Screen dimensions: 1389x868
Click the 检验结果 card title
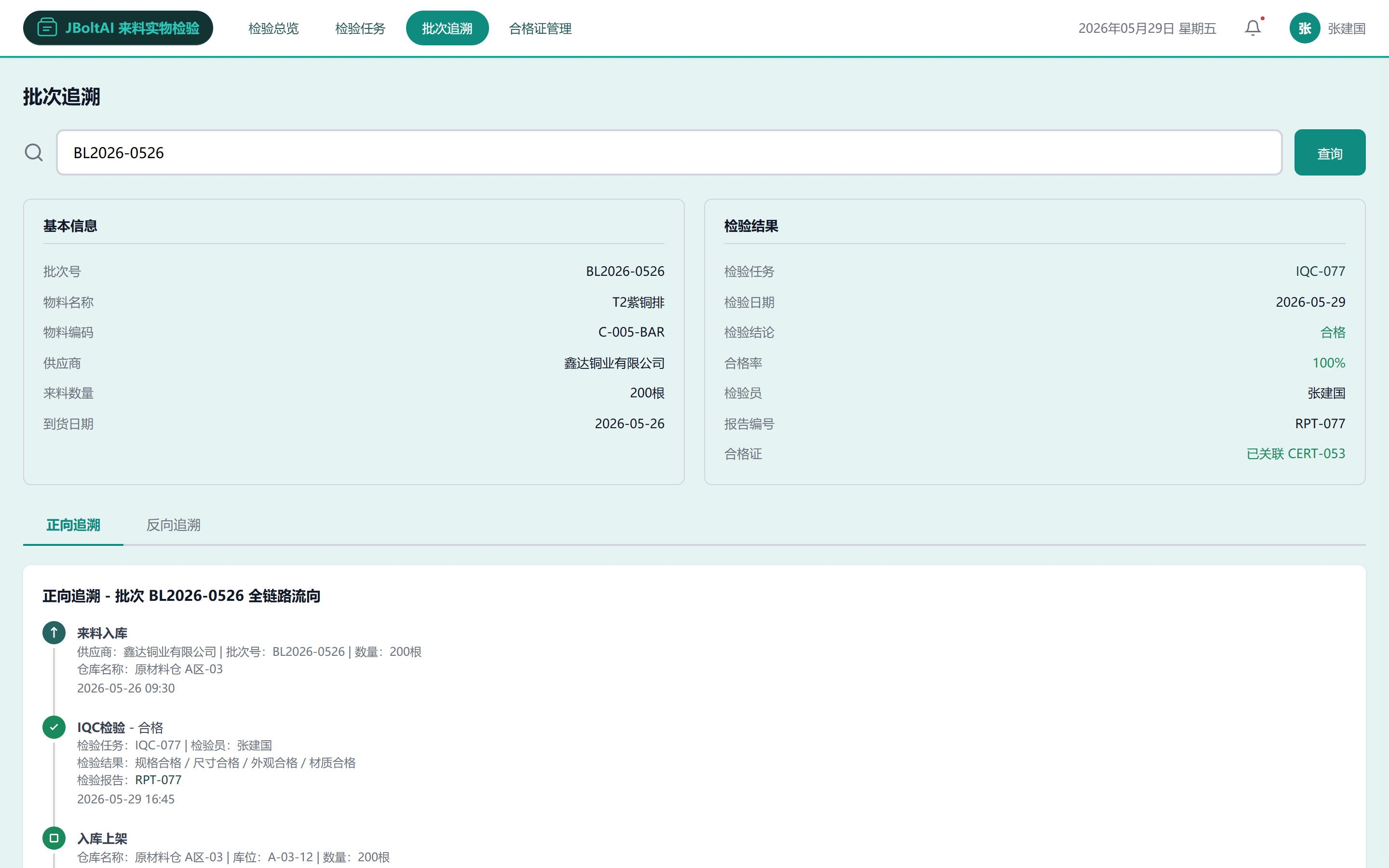[751, 226]
